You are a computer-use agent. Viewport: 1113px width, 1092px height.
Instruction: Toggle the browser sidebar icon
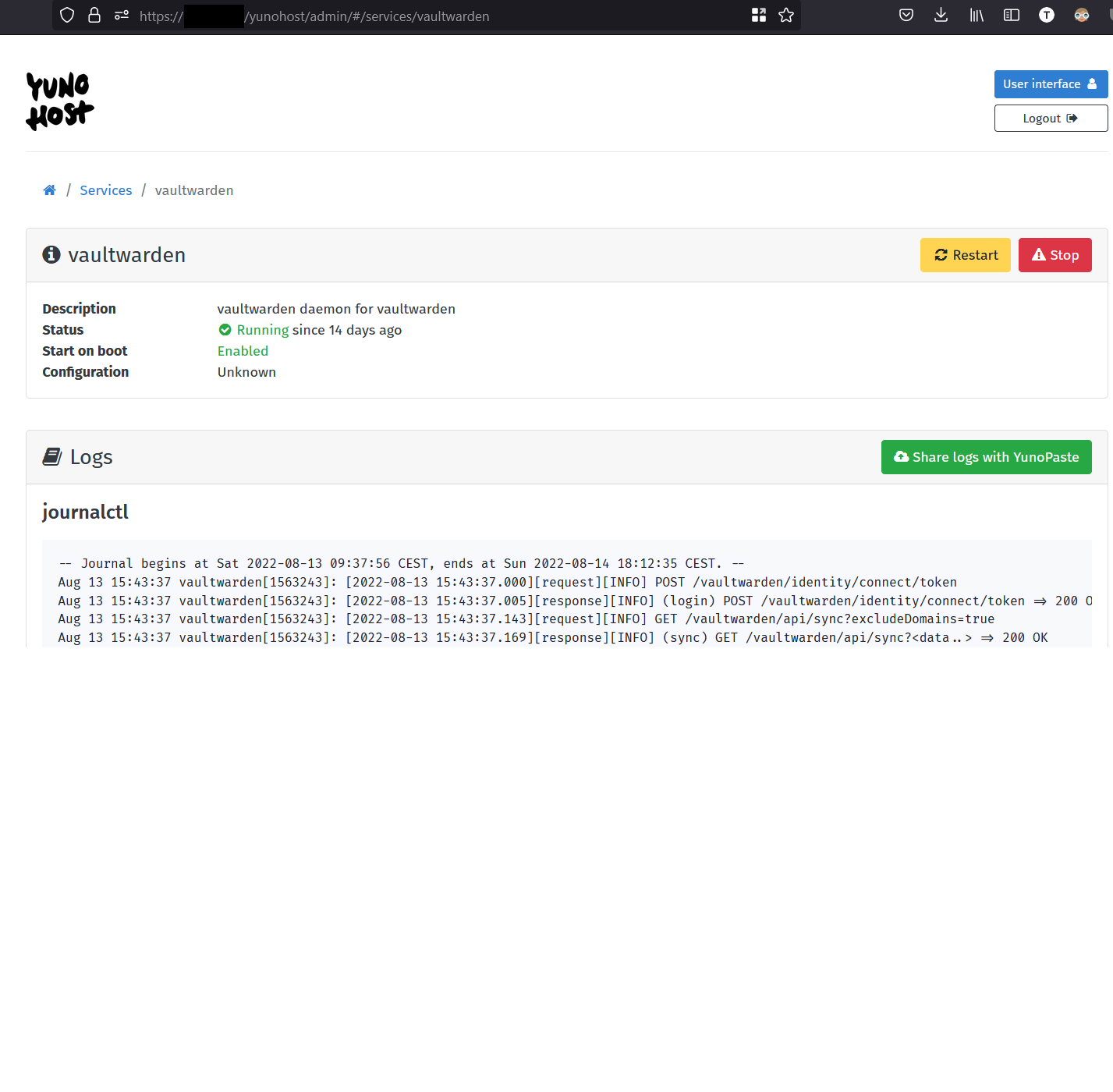click(1012, 16)
